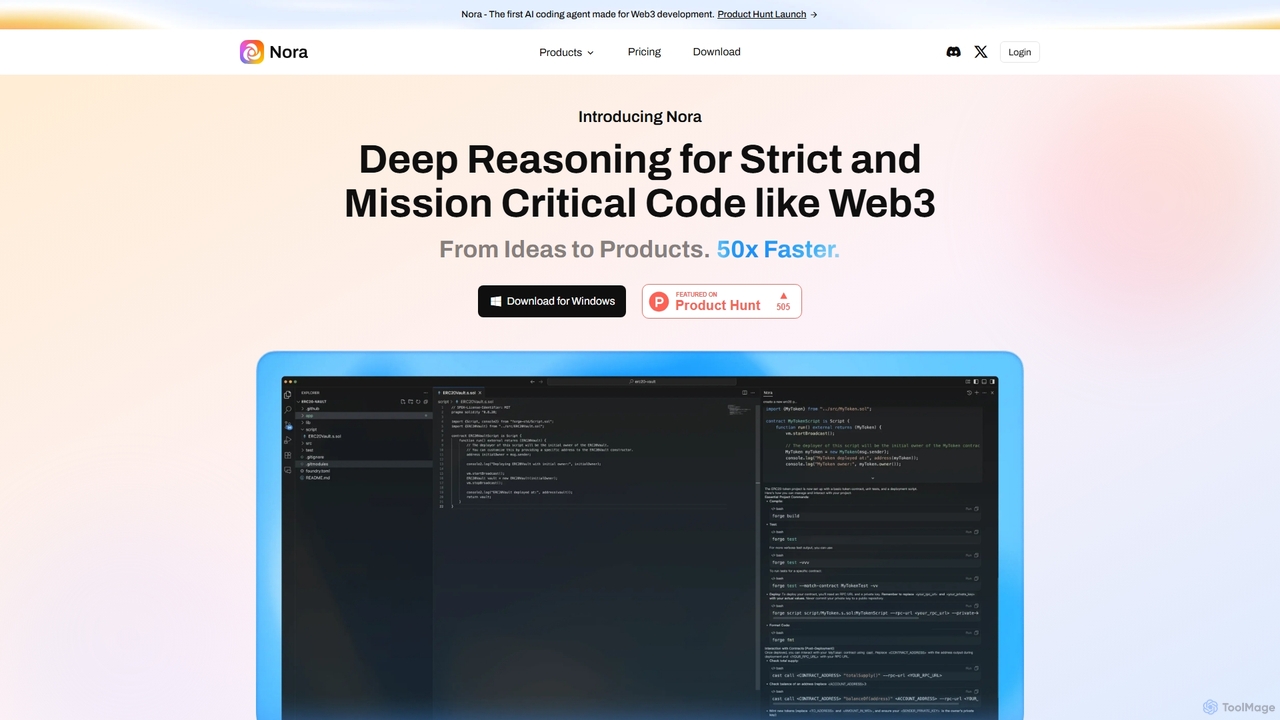Click the "From Ideas to Products. 50x Faster." tagline
1280x720 pixels.
[640, 249]
